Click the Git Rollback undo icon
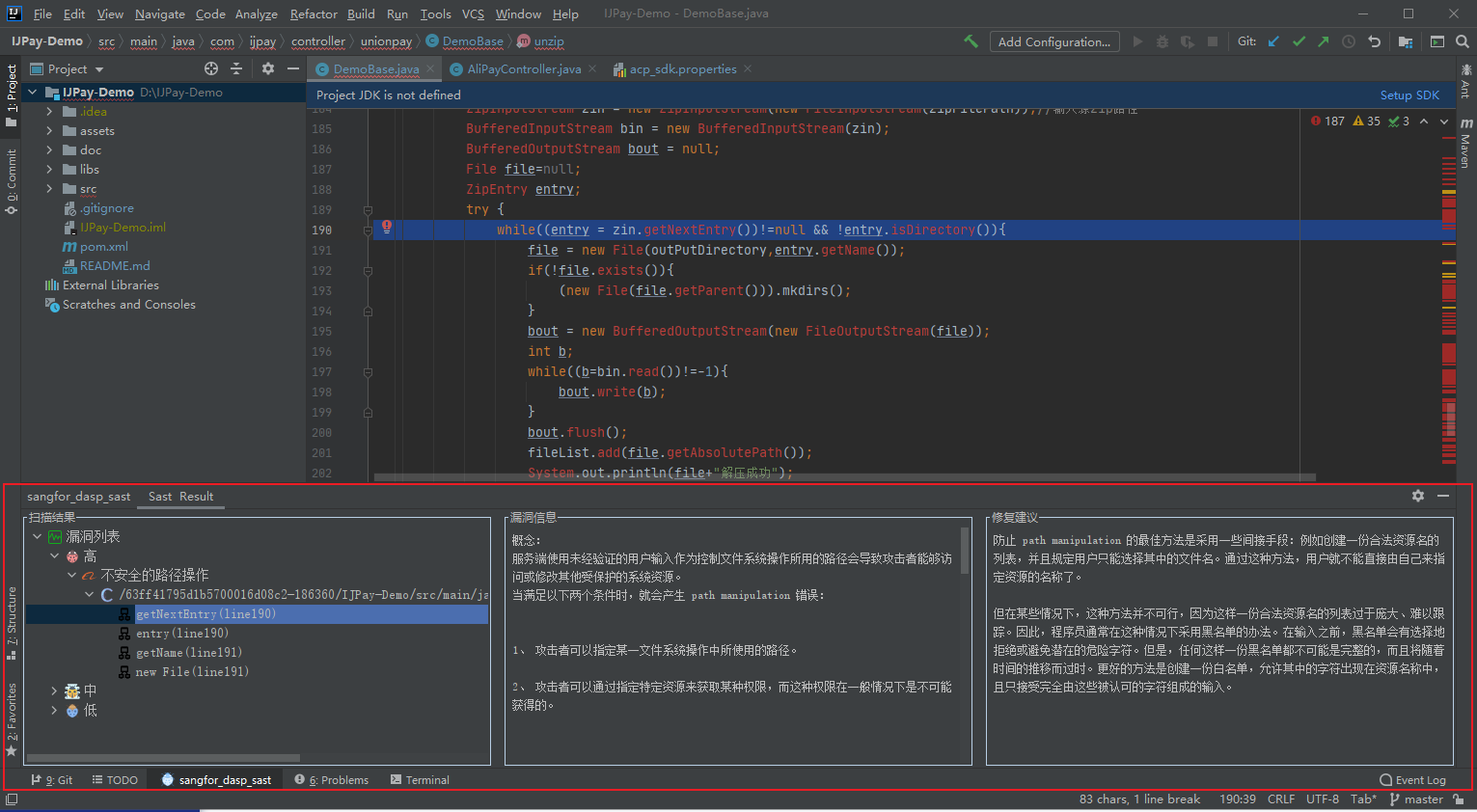Image resolution: width=1477 pixels, height=812 pixels. (1374, 41)
